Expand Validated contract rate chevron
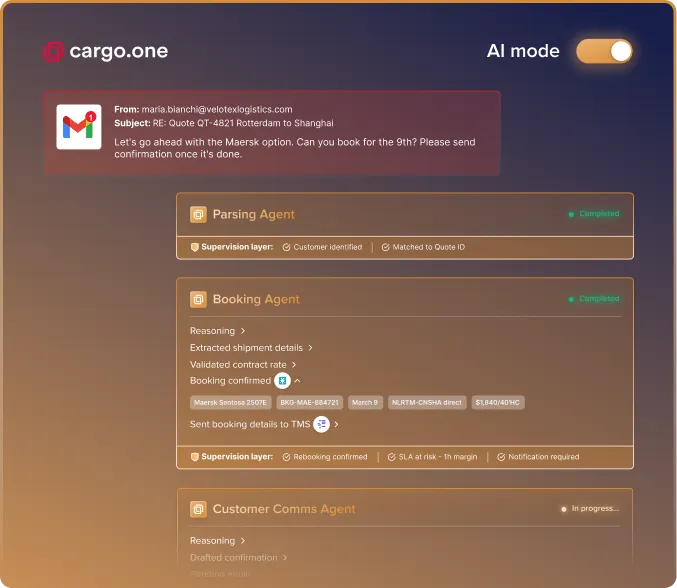Image resolution: width=677 pixels, height=588 pixels. [x=294, y=365]
